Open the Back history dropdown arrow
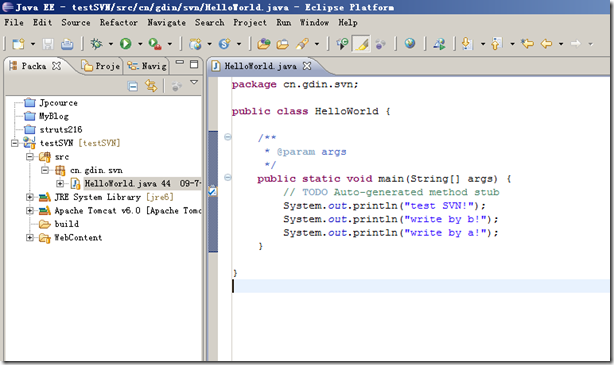The height and width of the screenshot is (365, 614). [x=561, y=44]
